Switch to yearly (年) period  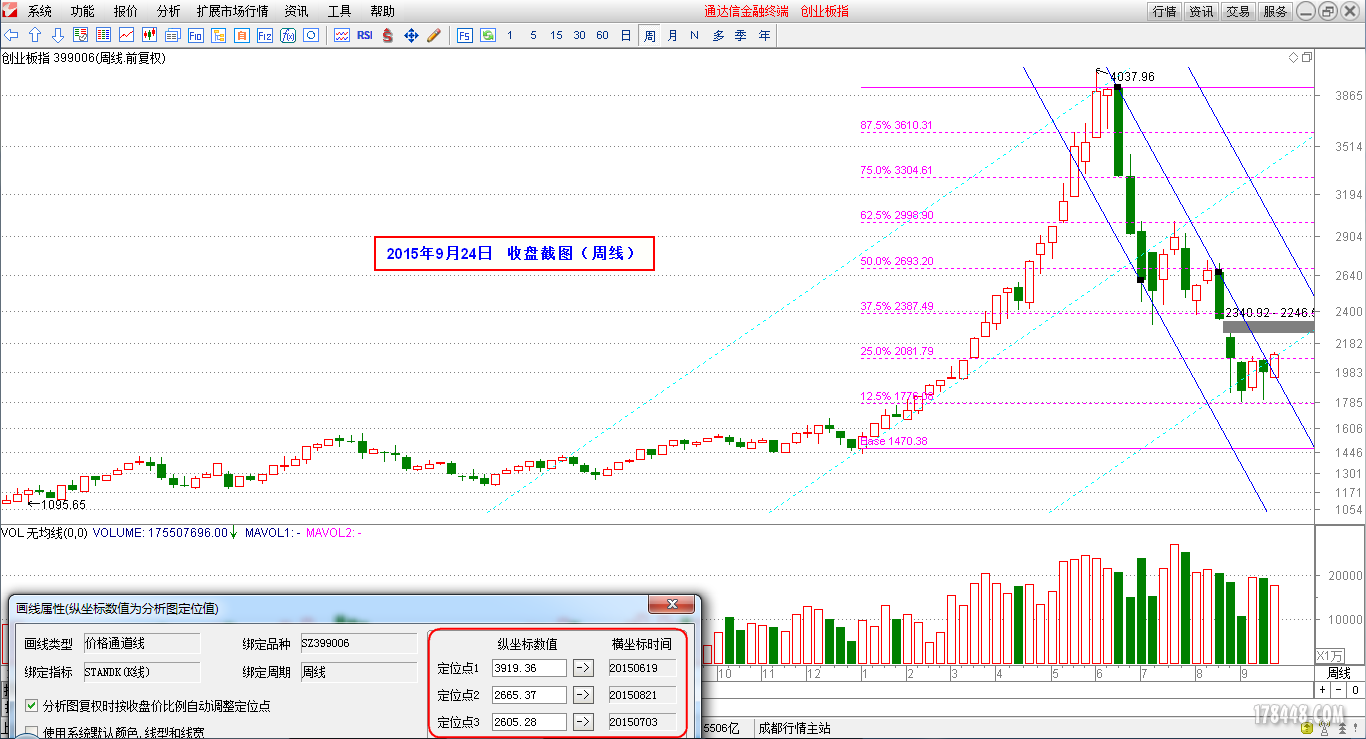click(764, 35)
